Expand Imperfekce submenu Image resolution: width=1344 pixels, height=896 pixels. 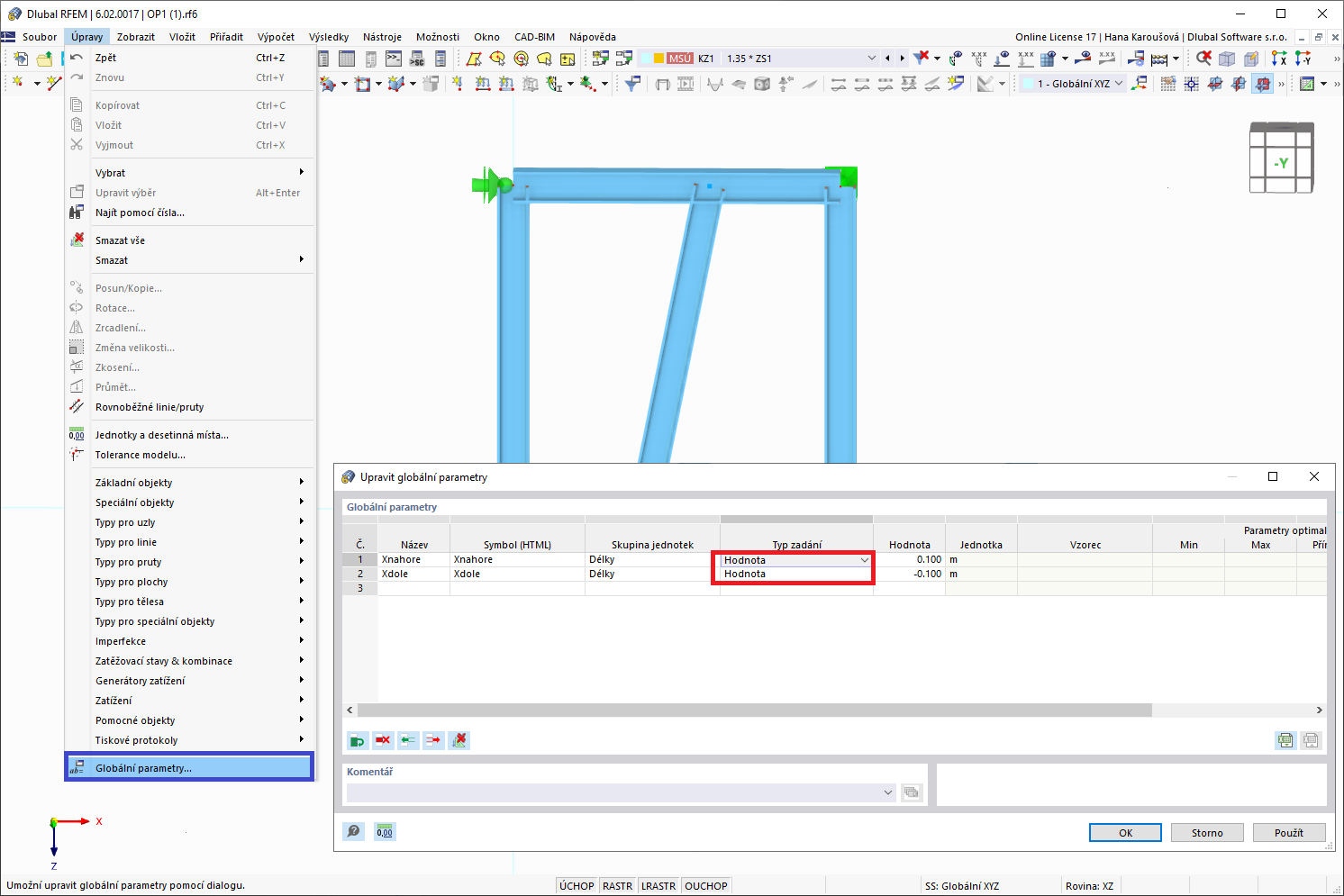[190, 641]
